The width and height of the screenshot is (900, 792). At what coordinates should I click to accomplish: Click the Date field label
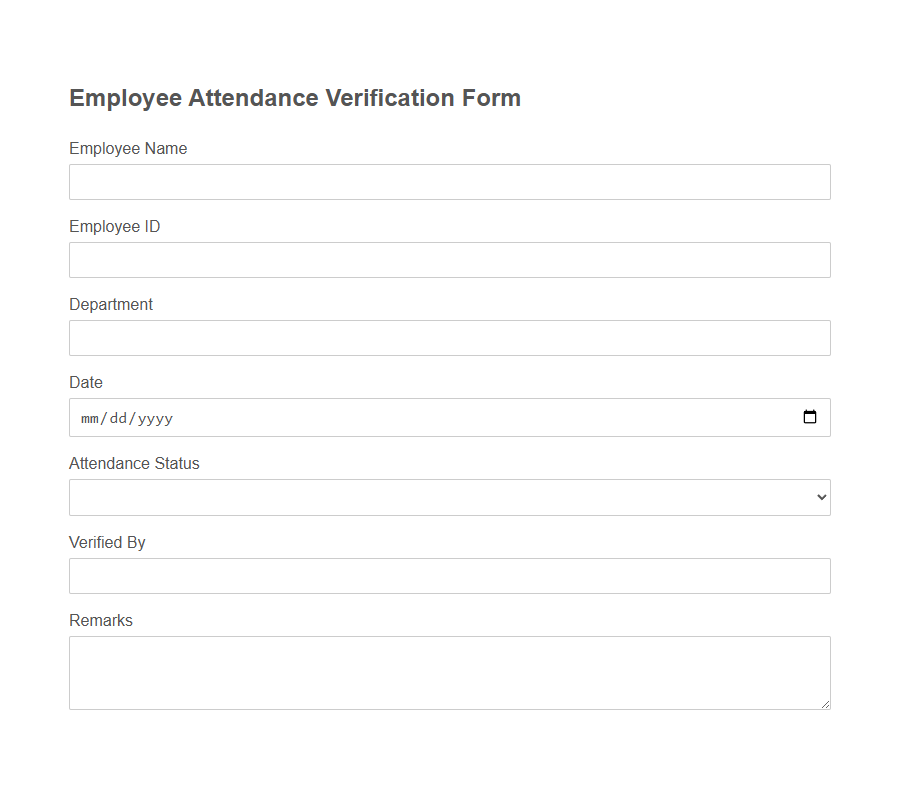tap(85, 382)
